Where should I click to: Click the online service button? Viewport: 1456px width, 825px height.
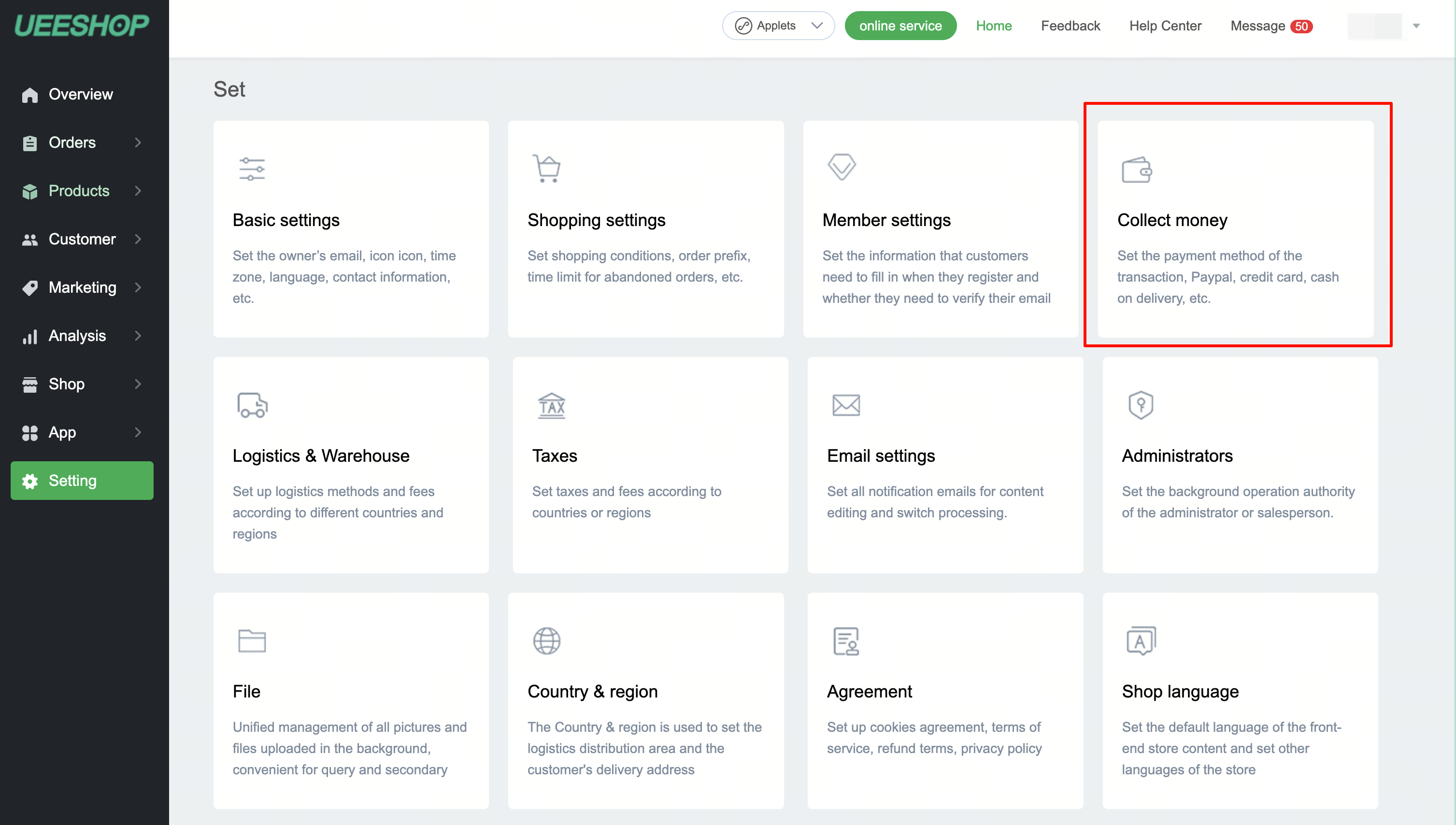(899, 26)
